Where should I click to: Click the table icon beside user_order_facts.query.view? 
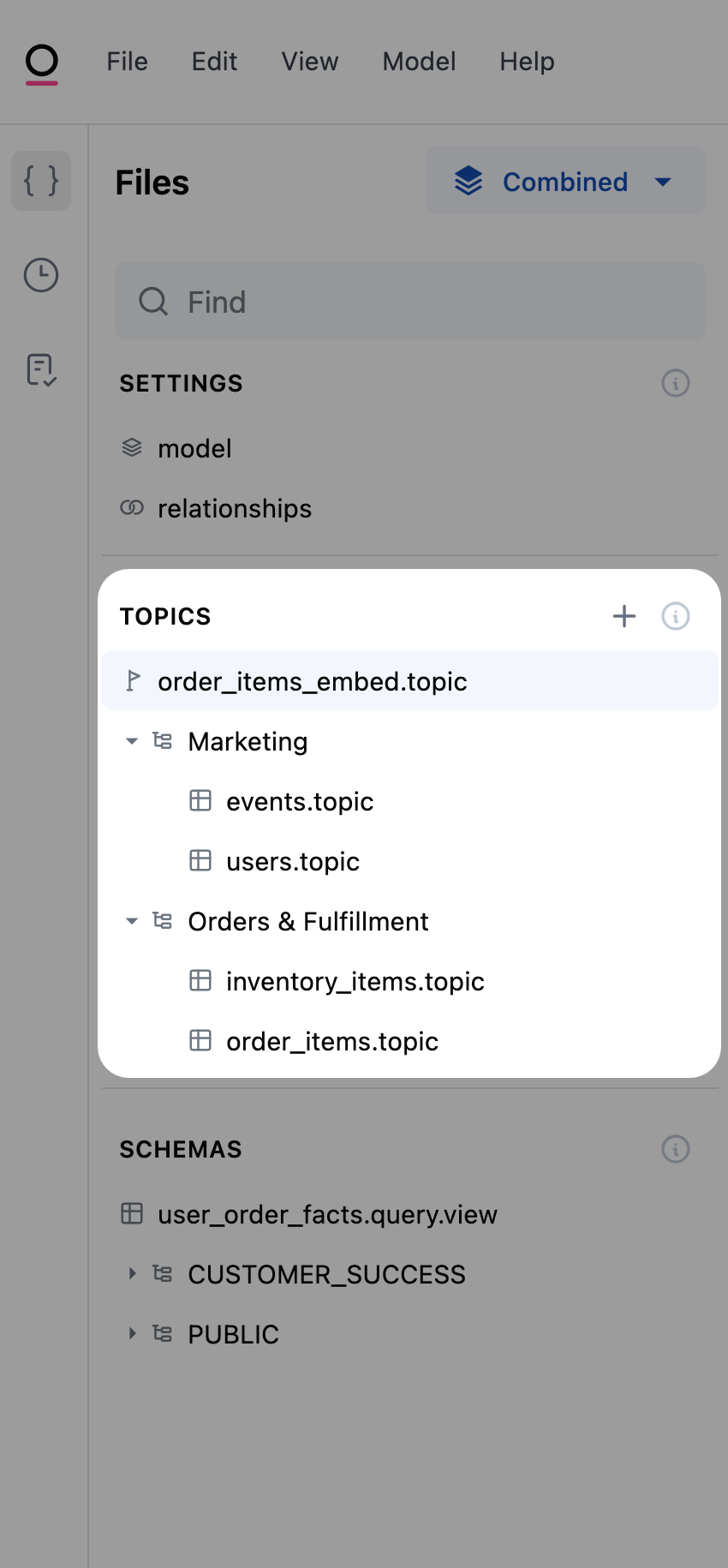[x=132, y=1213]
